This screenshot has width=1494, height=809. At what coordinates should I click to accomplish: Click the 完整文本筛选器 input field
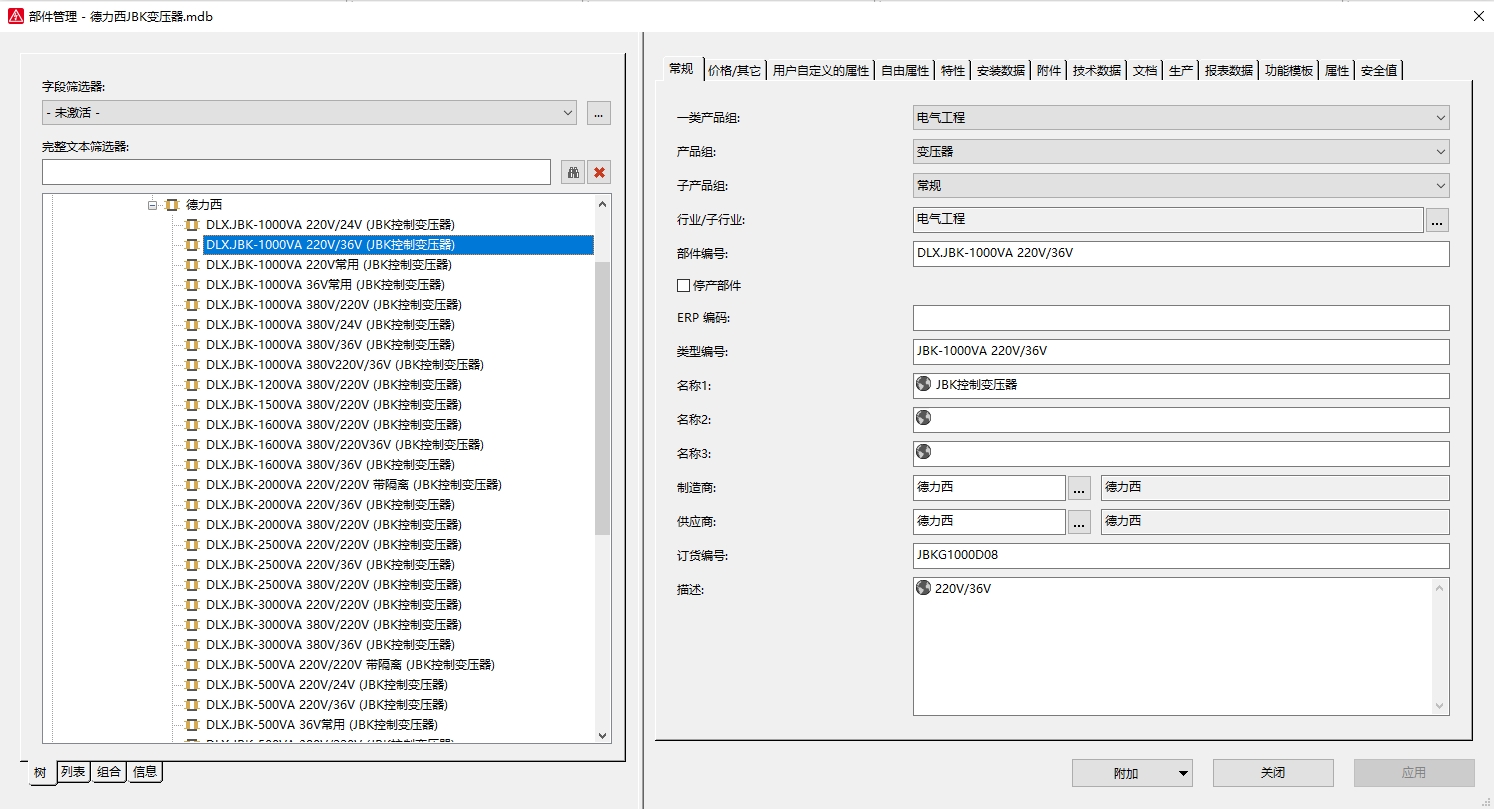296,172
